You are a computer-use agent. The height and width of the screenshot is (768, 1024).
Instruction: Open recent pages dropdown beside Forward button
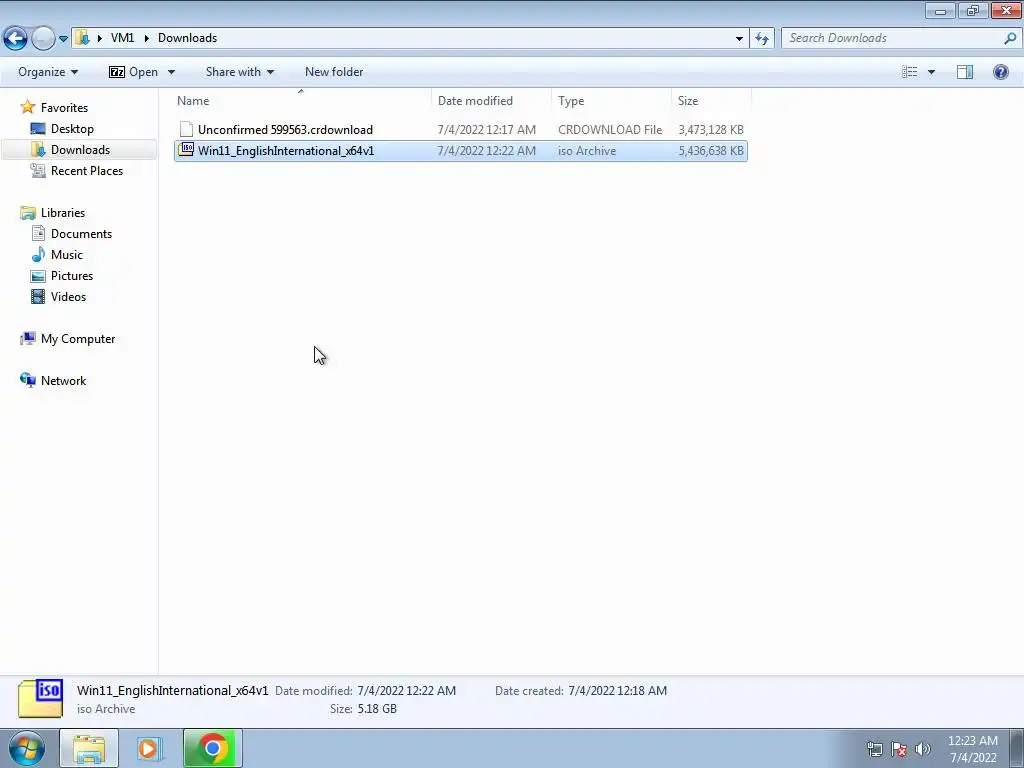pyautogui.click(x=63, y=39)
